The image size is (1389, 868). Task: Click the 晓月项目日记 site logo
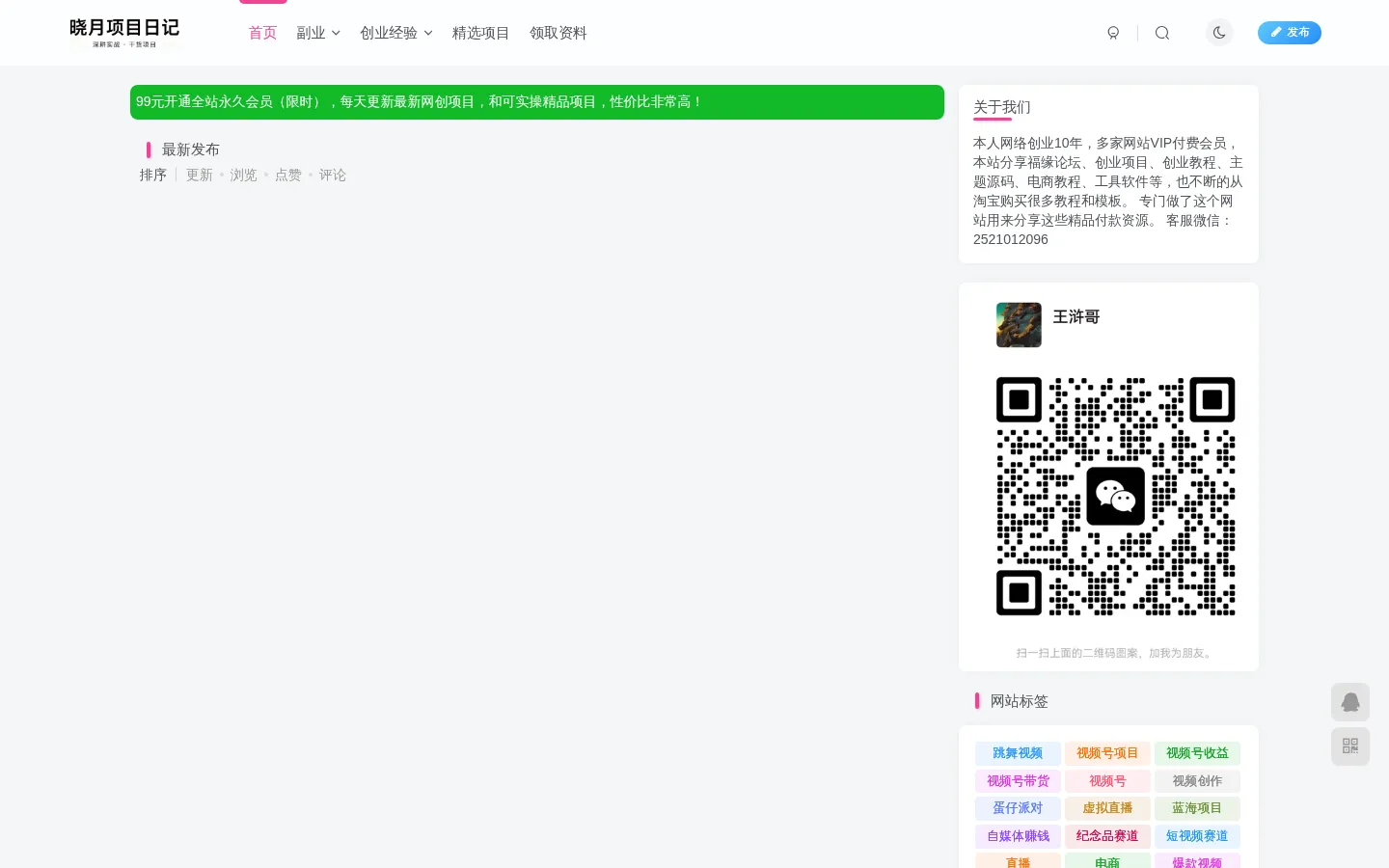pos(124,33)
